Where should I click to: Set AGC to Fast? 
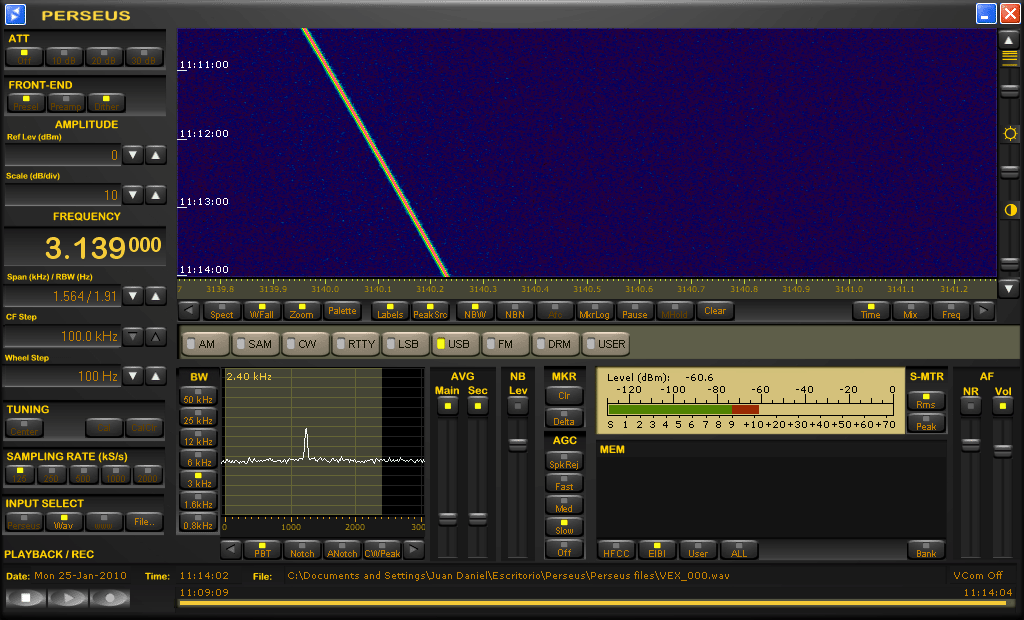click(x=564, y=483)
